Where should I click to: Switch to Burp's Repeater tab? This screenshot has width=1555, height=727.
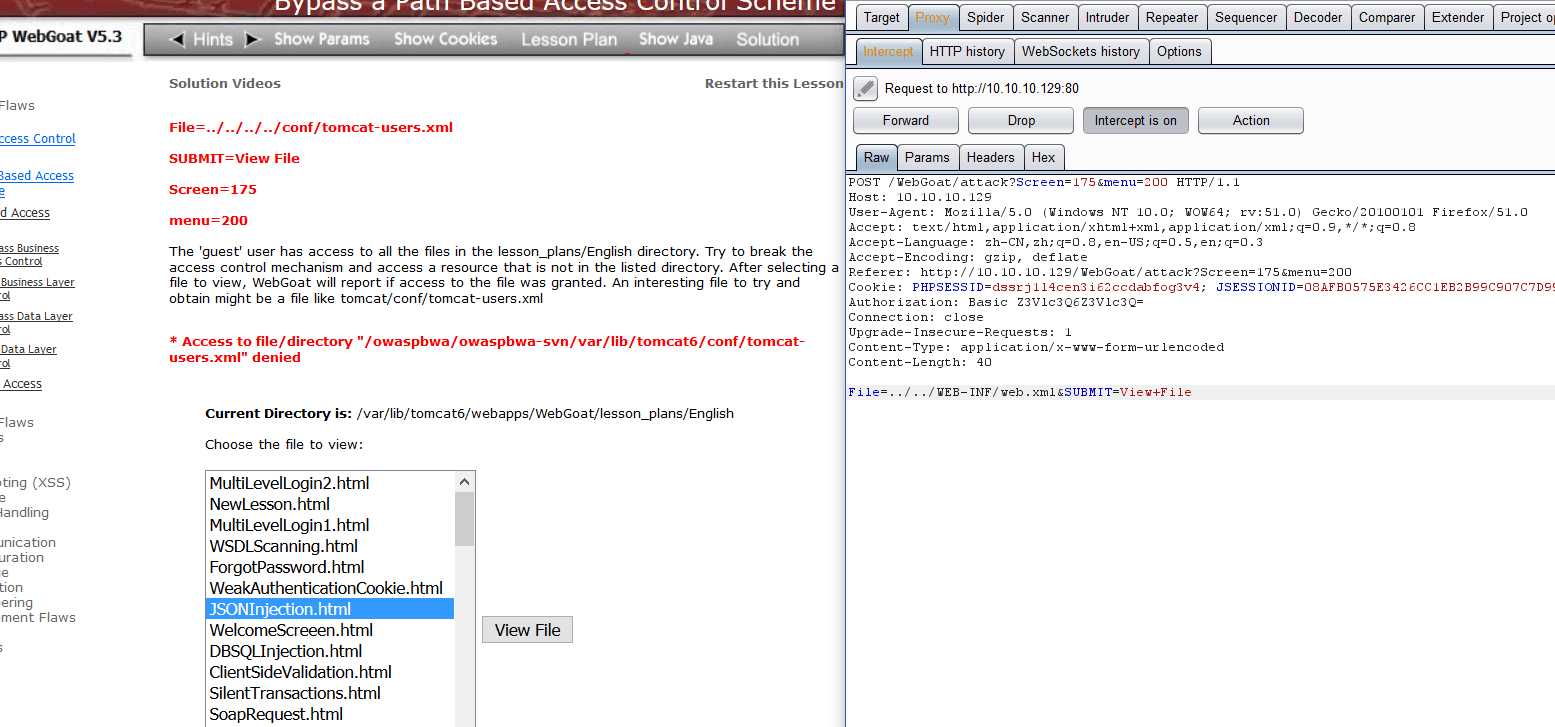(x=1172, y=17)
